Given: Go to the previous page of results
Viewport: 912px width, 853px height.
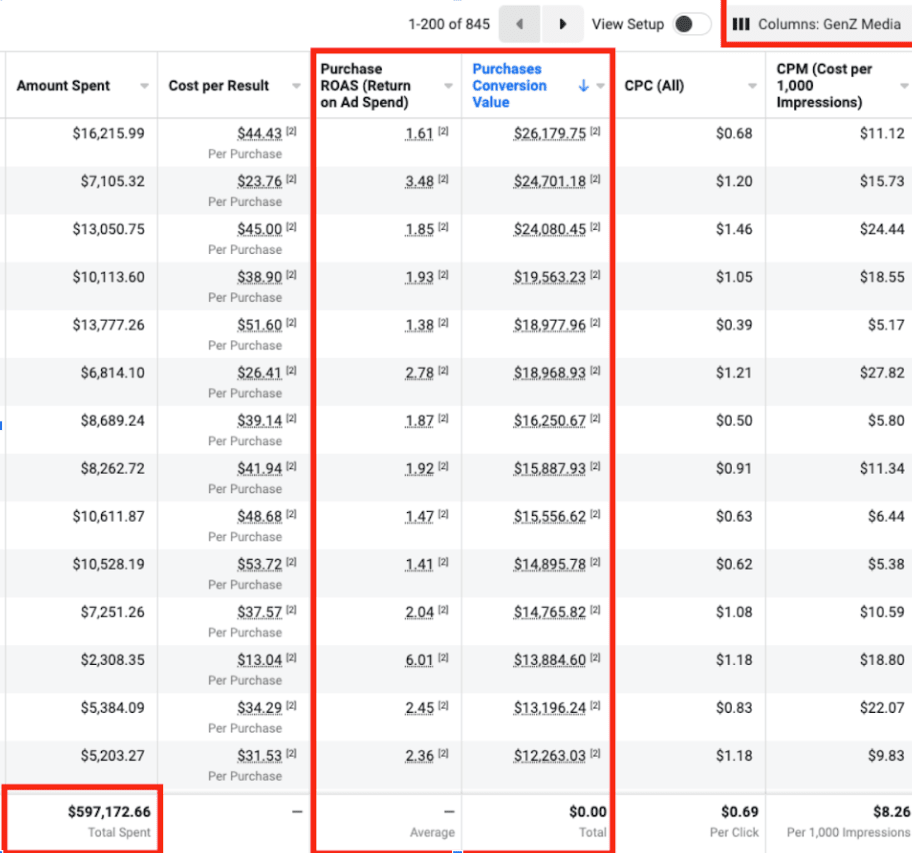Looking at the screenshot, I should (x=519, y=24).
